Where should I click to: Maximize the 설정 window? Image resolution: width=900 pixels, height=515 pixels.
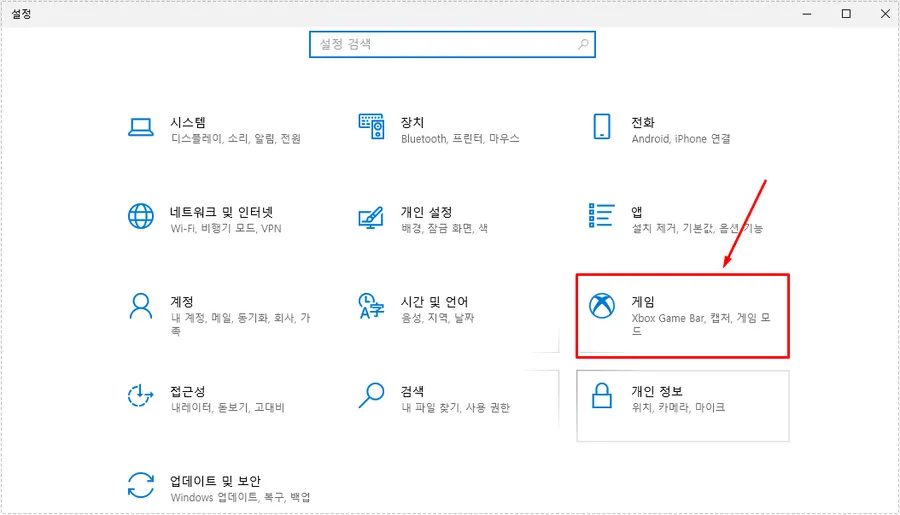tap(846, 14)
